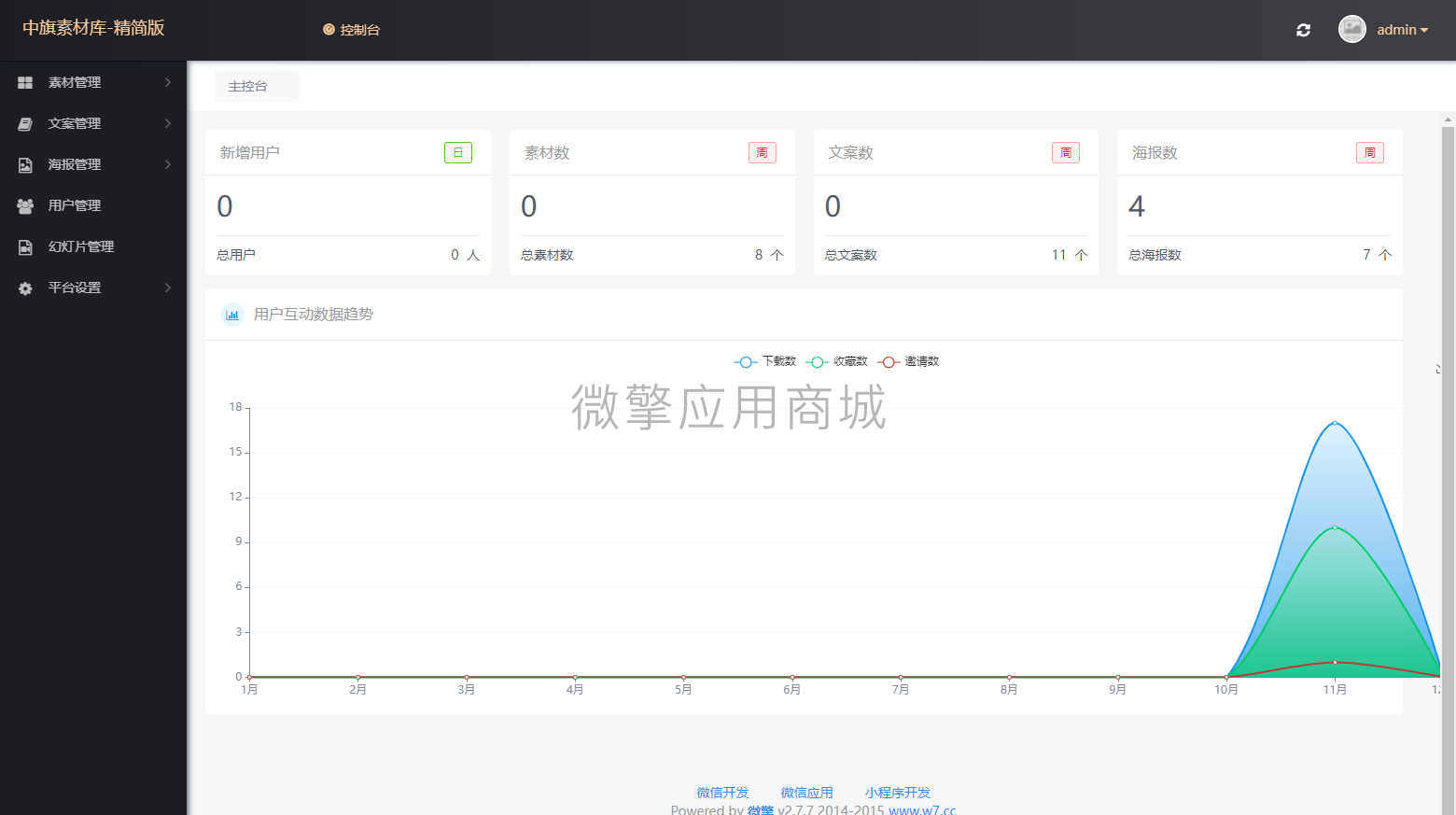Click the scrollbar up arrow
This screenshot has width=1456, height=815.
pos(1449,119)
